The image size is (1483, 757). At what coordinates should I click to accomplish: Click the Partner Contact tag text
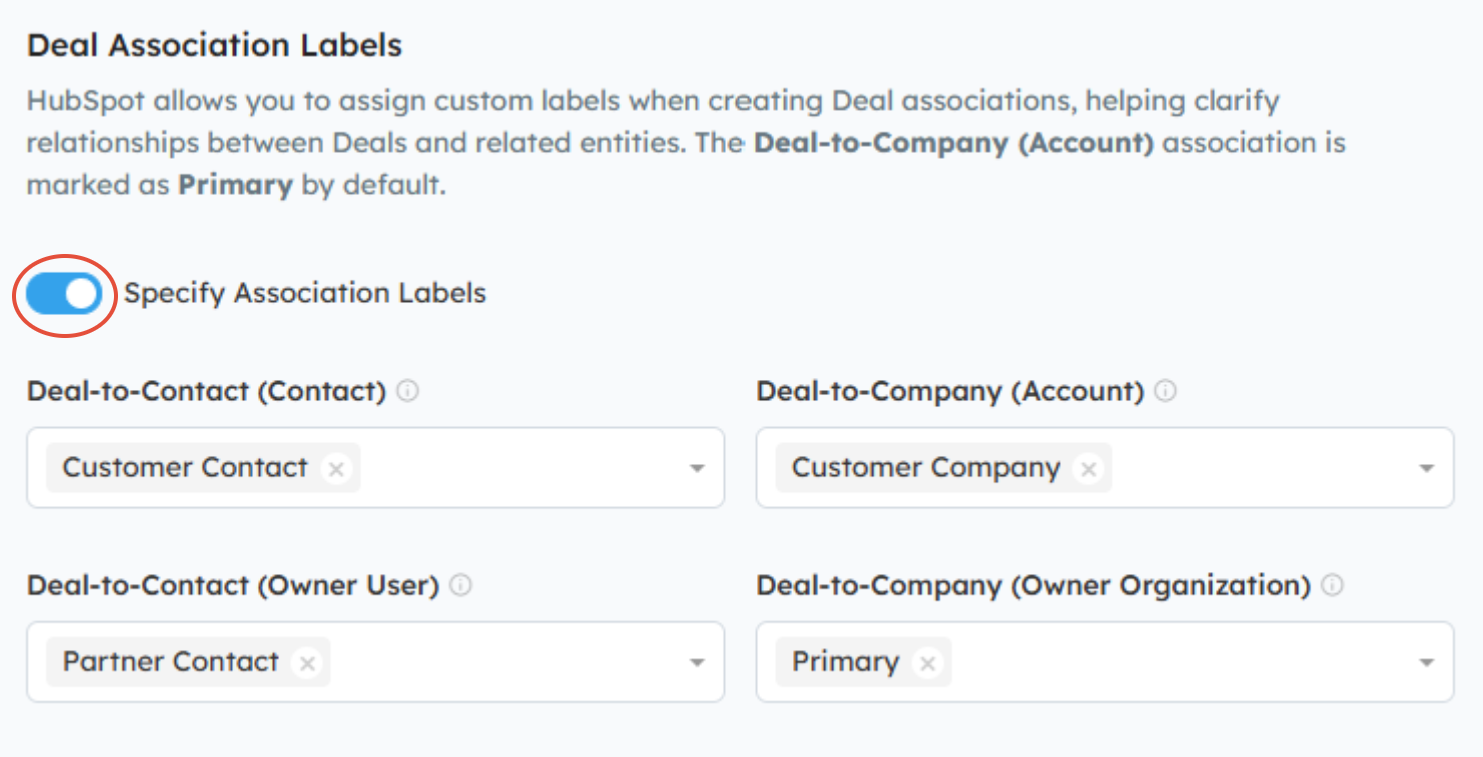point(170,662)
